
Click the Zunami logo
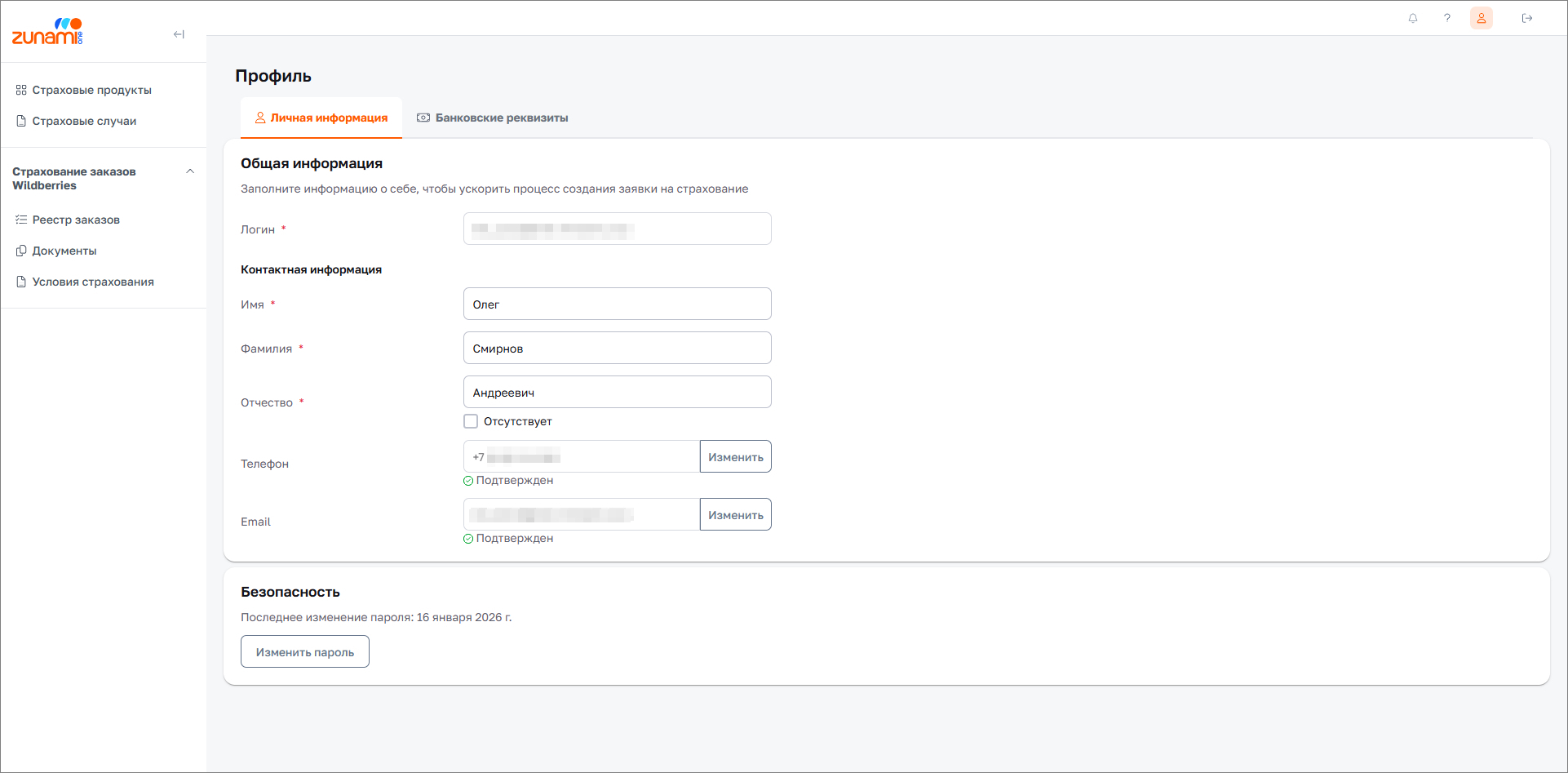[47, 32]
